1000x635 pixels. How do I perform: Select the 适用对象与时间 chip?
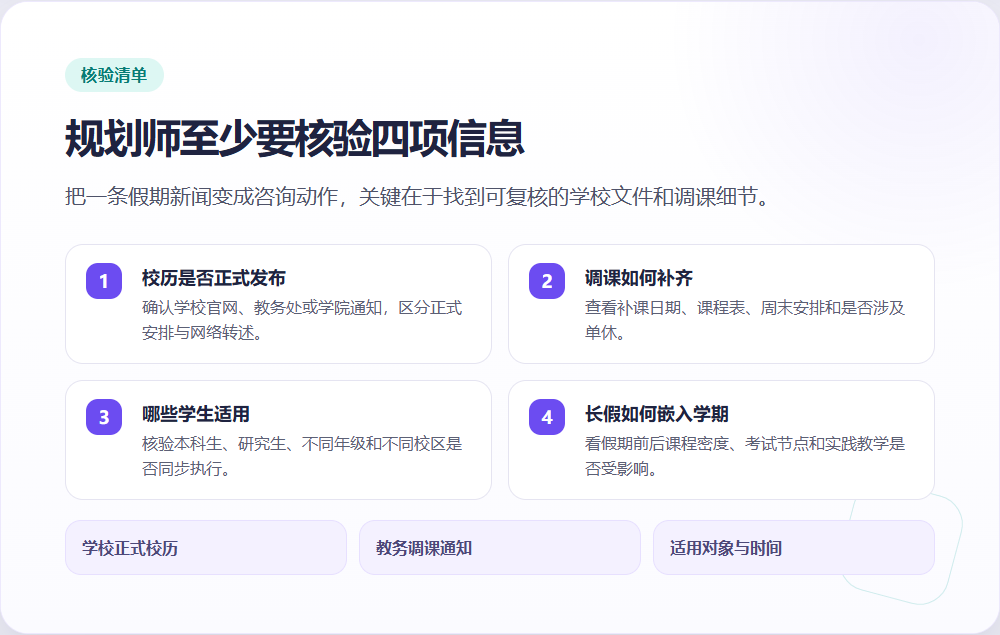794,548
